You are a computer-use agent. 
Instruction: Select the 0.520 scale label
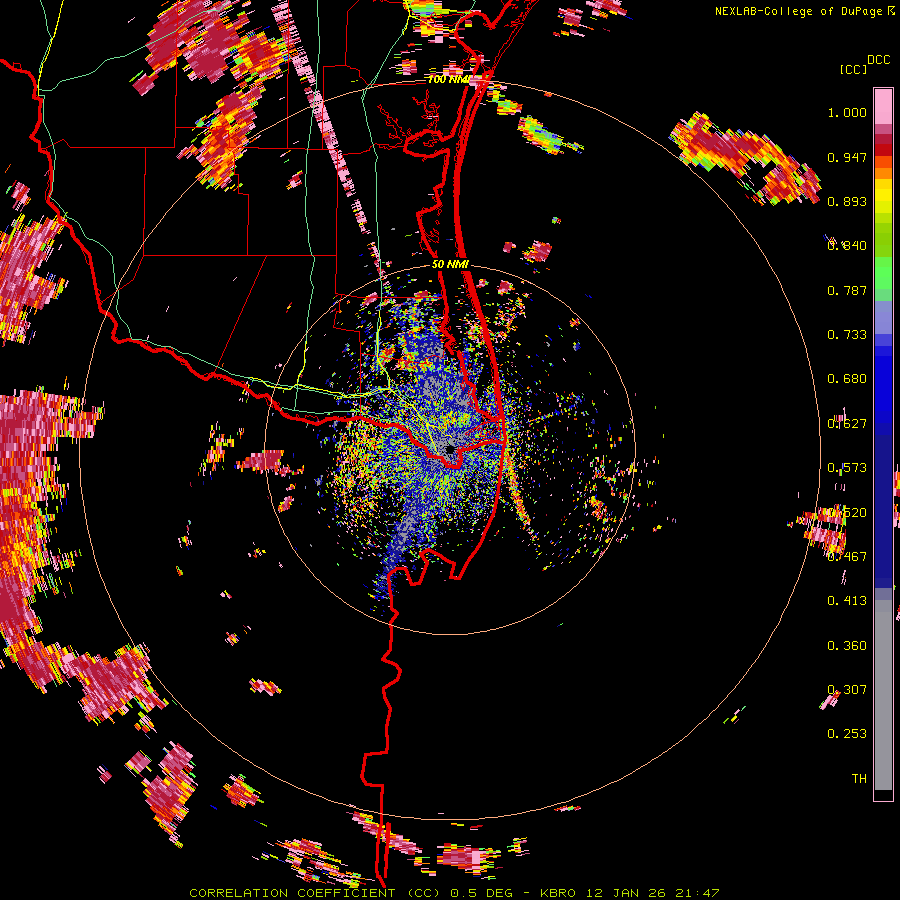click(x=847, y=513)
